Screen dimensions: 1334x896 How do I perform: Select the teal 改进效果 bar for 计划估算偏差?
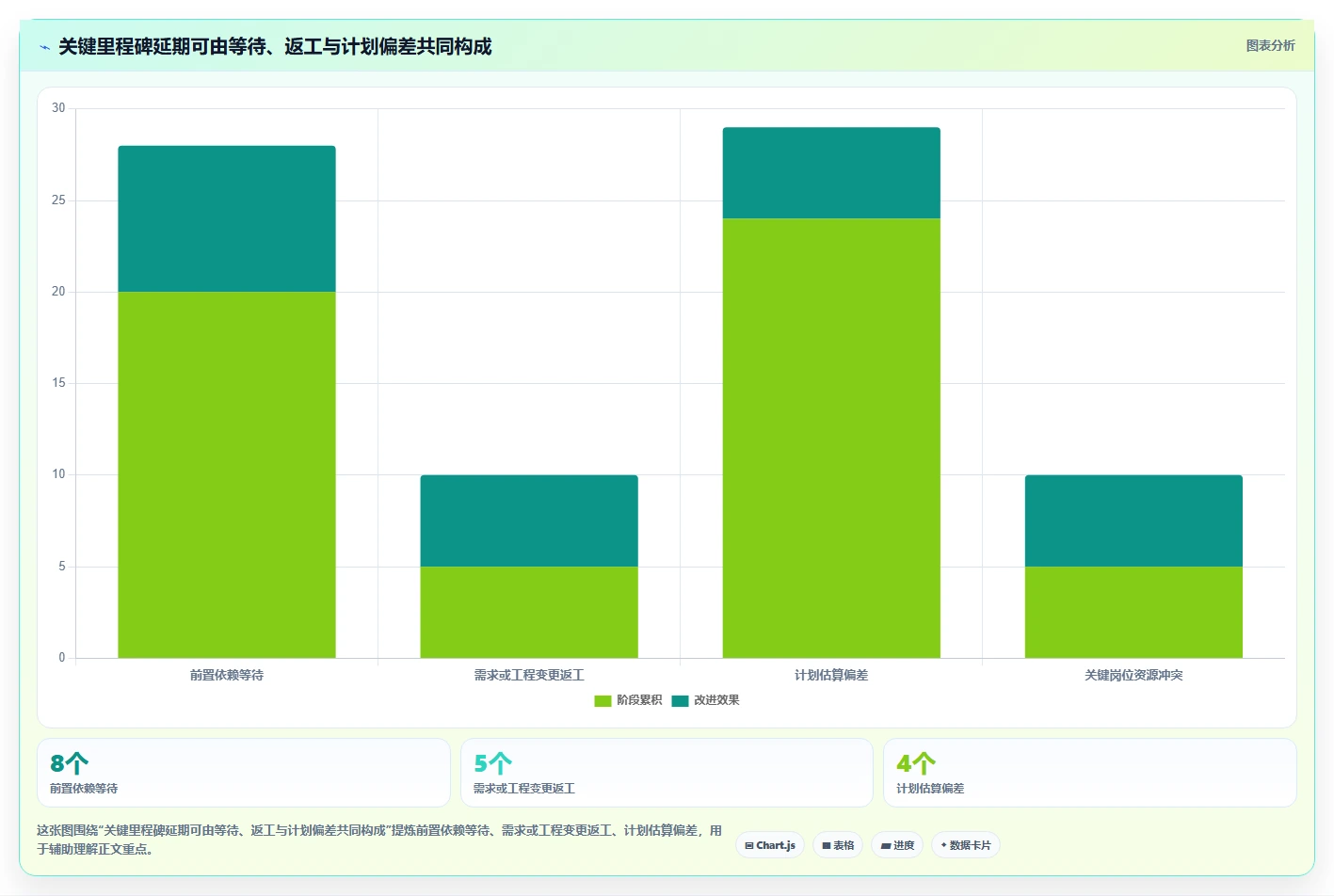831,173
